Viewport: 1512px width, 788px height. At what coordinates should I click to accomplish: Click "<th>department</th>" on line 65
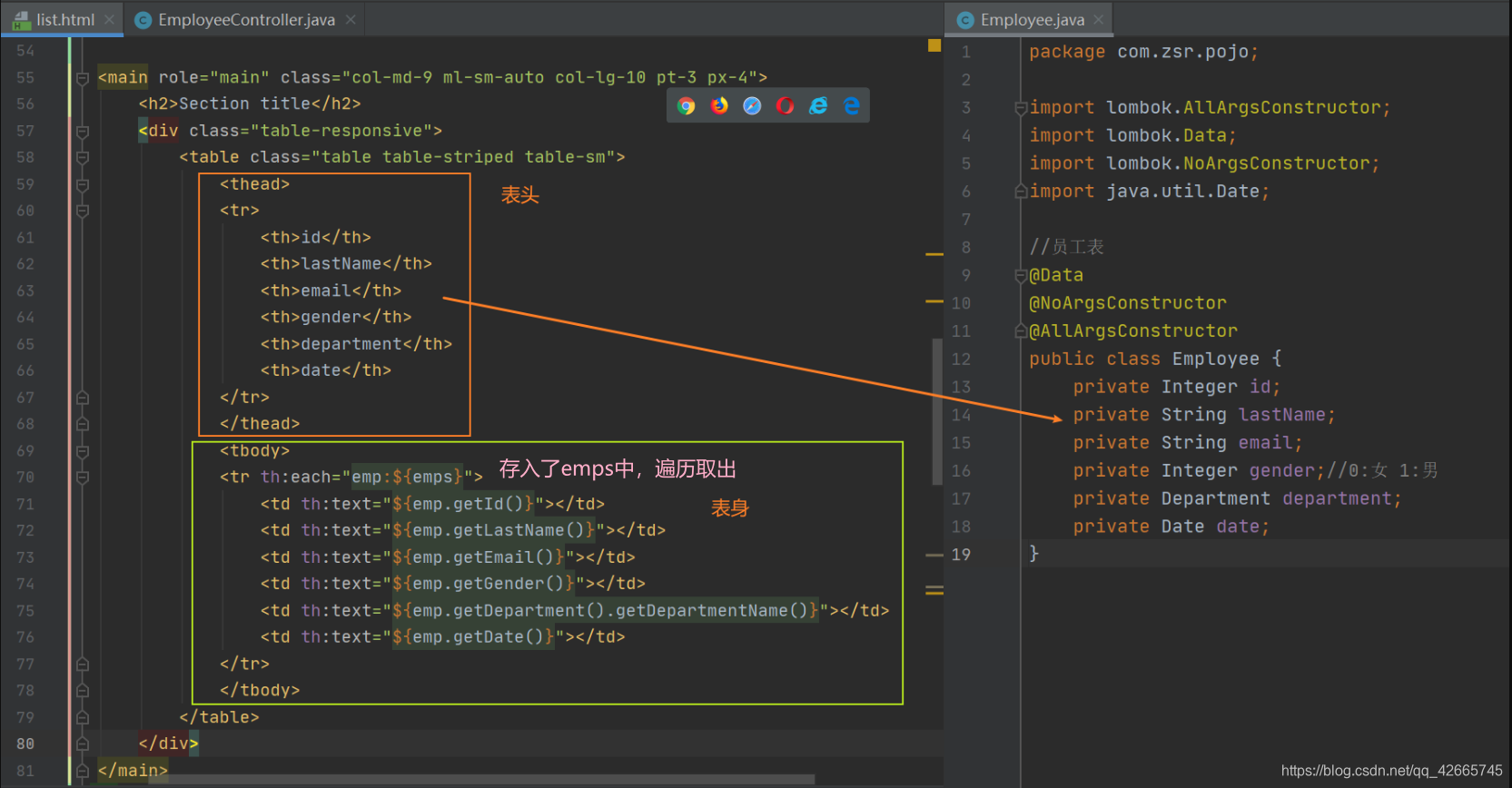coord(356,344)
